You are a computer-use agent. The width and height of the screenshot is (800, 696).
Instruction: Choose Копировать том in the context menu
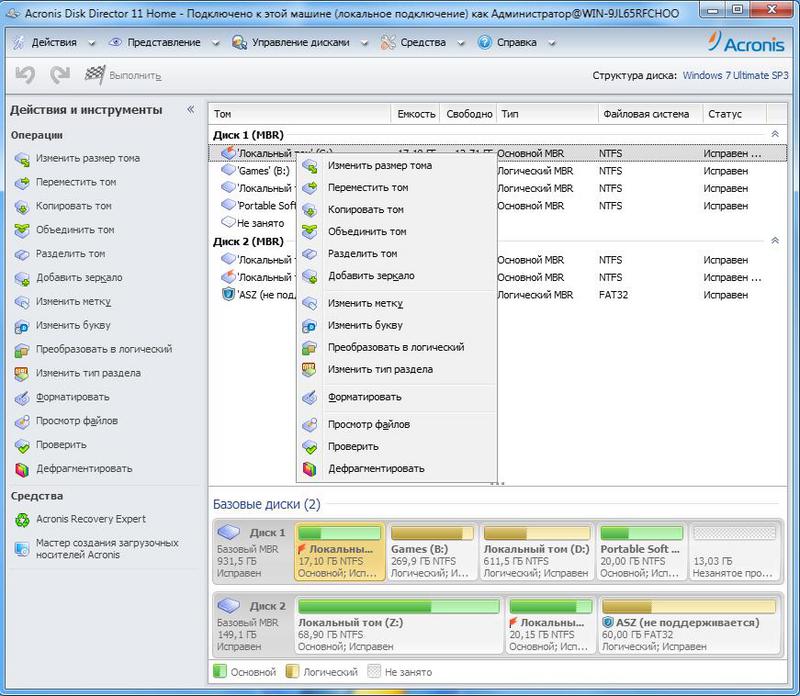396,209
